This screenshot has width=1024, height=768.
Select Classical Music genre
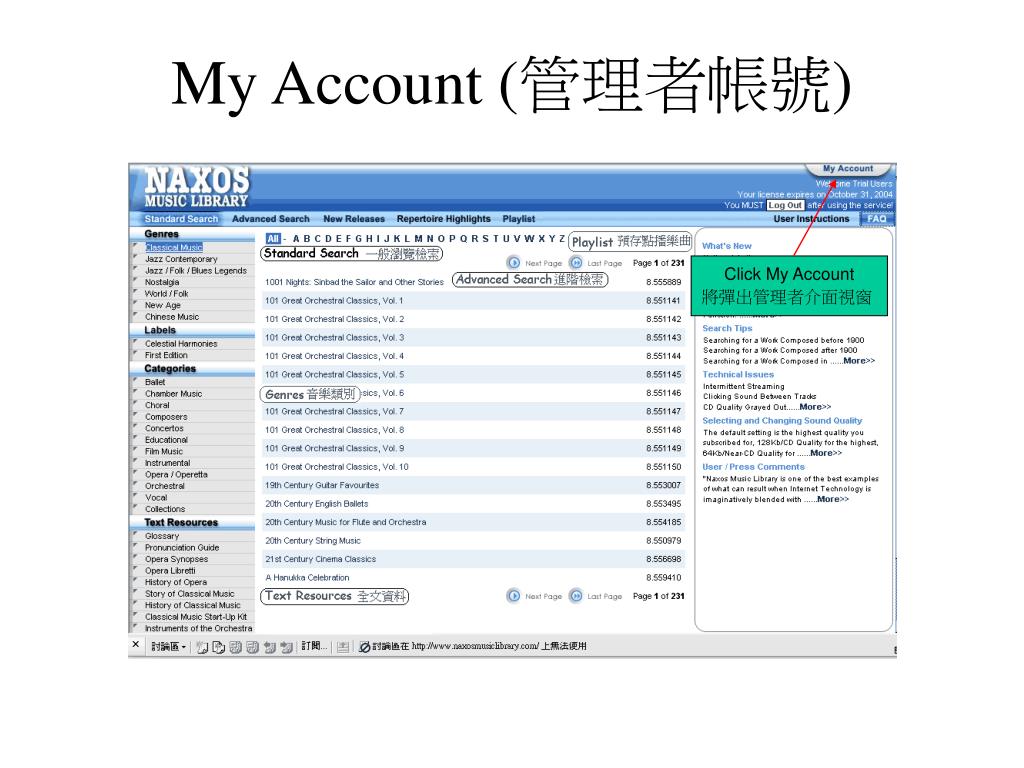point(174,248)
